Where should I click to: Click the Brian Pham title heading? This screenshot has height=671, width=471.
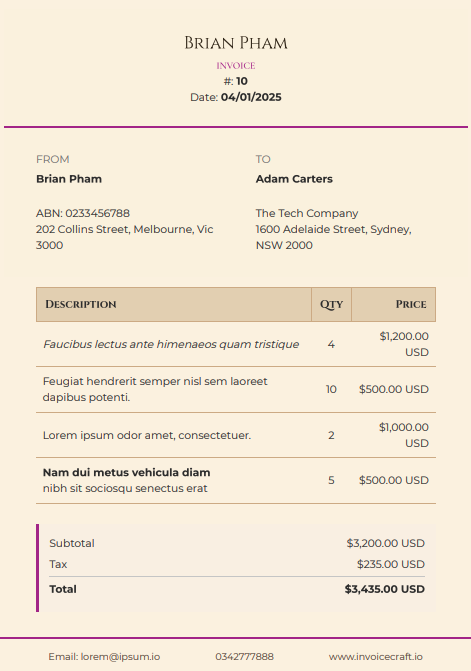tap(236, 43)
